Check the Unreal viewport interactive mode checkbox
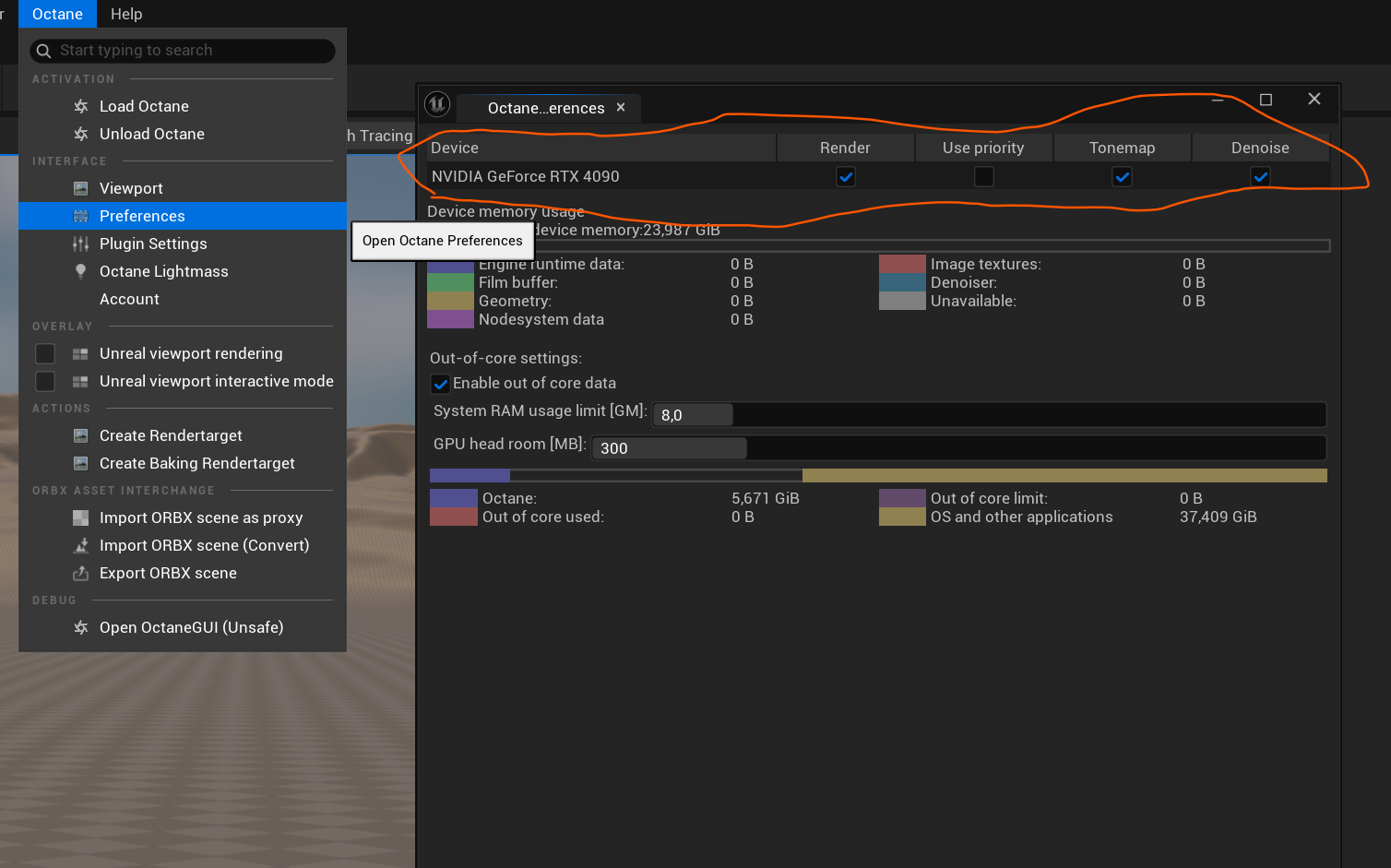Image resolution: width=1391 pixels, height=868 pixels. [x=44, y=381]
